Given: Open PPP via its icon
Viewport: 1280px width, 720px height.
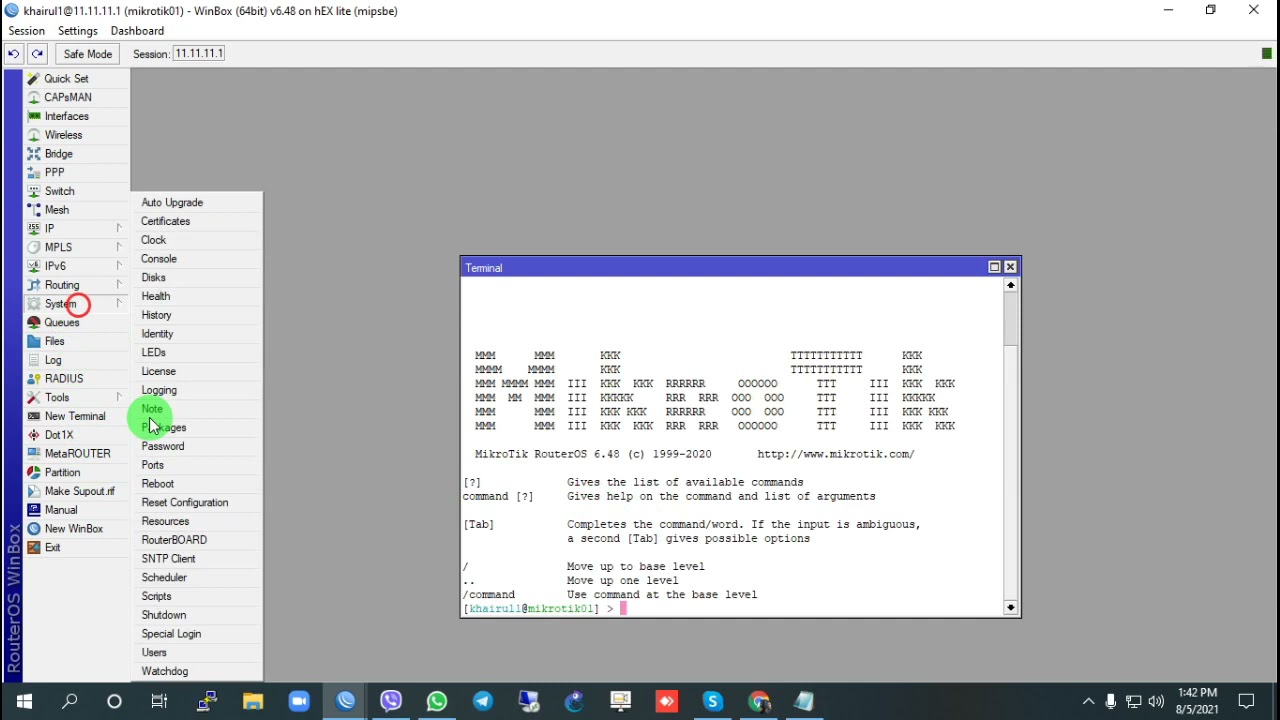Looking at the screenshot, I should click(x=34, y=172).
